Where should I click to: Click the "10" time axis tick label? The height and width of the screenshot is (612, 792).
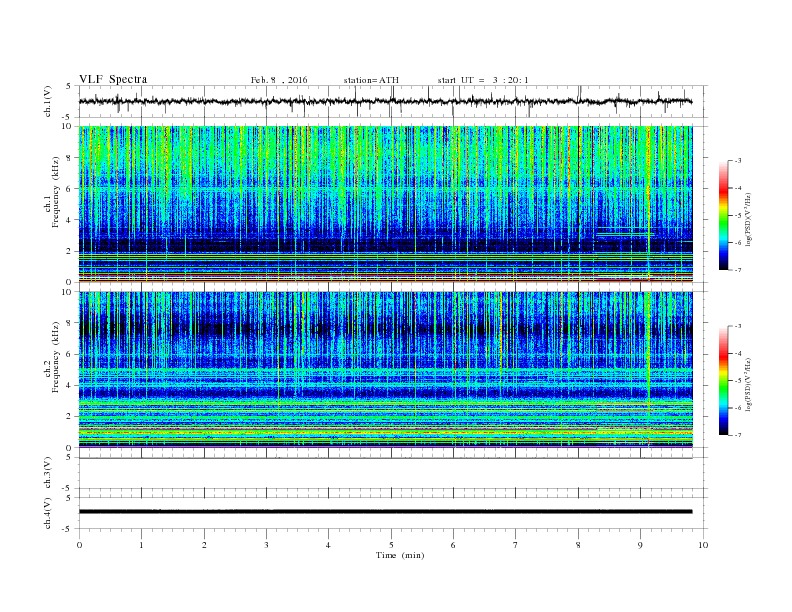pos(703,545)
